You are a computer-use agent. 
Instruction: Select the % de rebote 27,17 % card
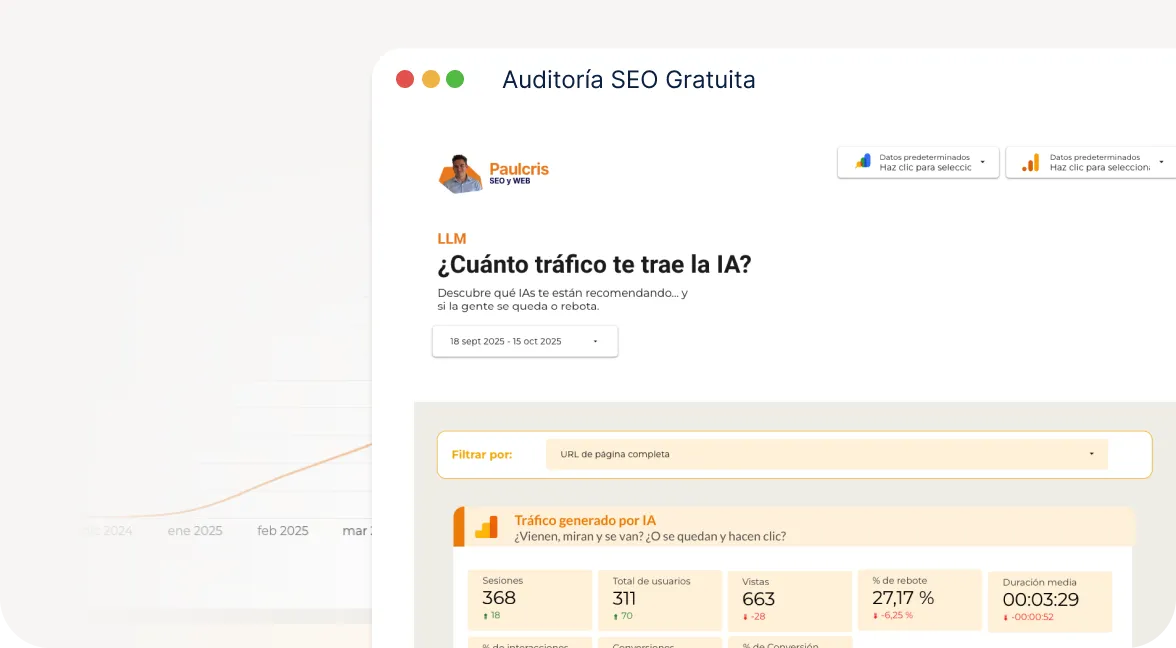919,600
